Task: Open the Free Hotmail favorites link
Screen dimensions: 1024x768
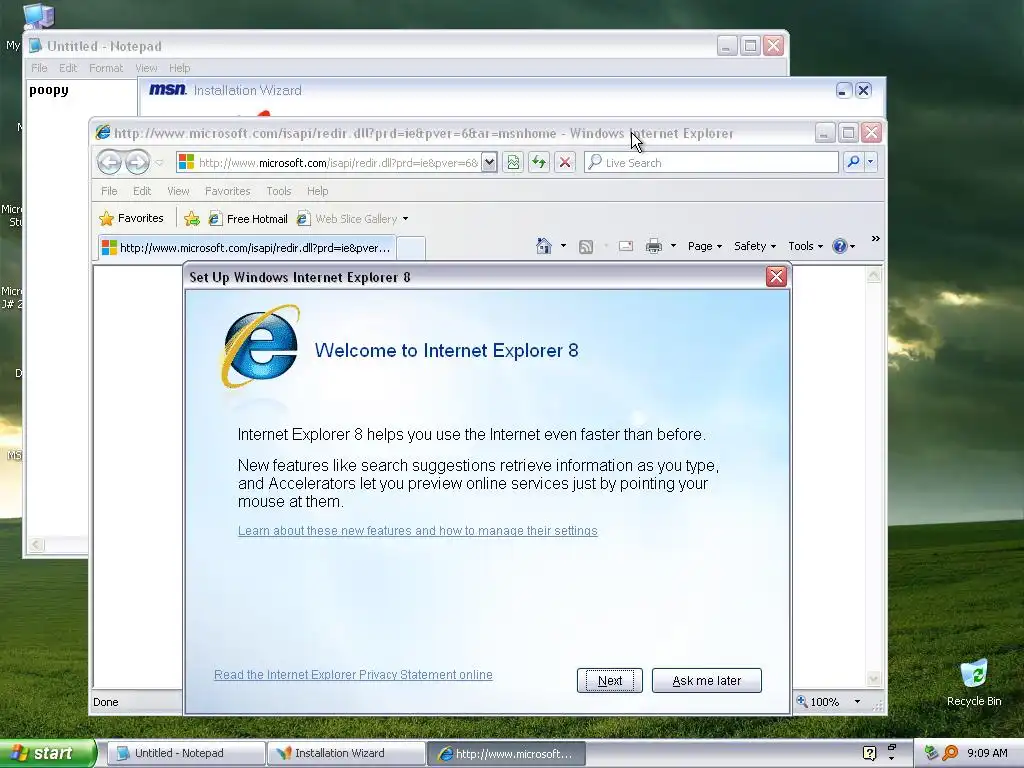Action: [x=248, y=219]
